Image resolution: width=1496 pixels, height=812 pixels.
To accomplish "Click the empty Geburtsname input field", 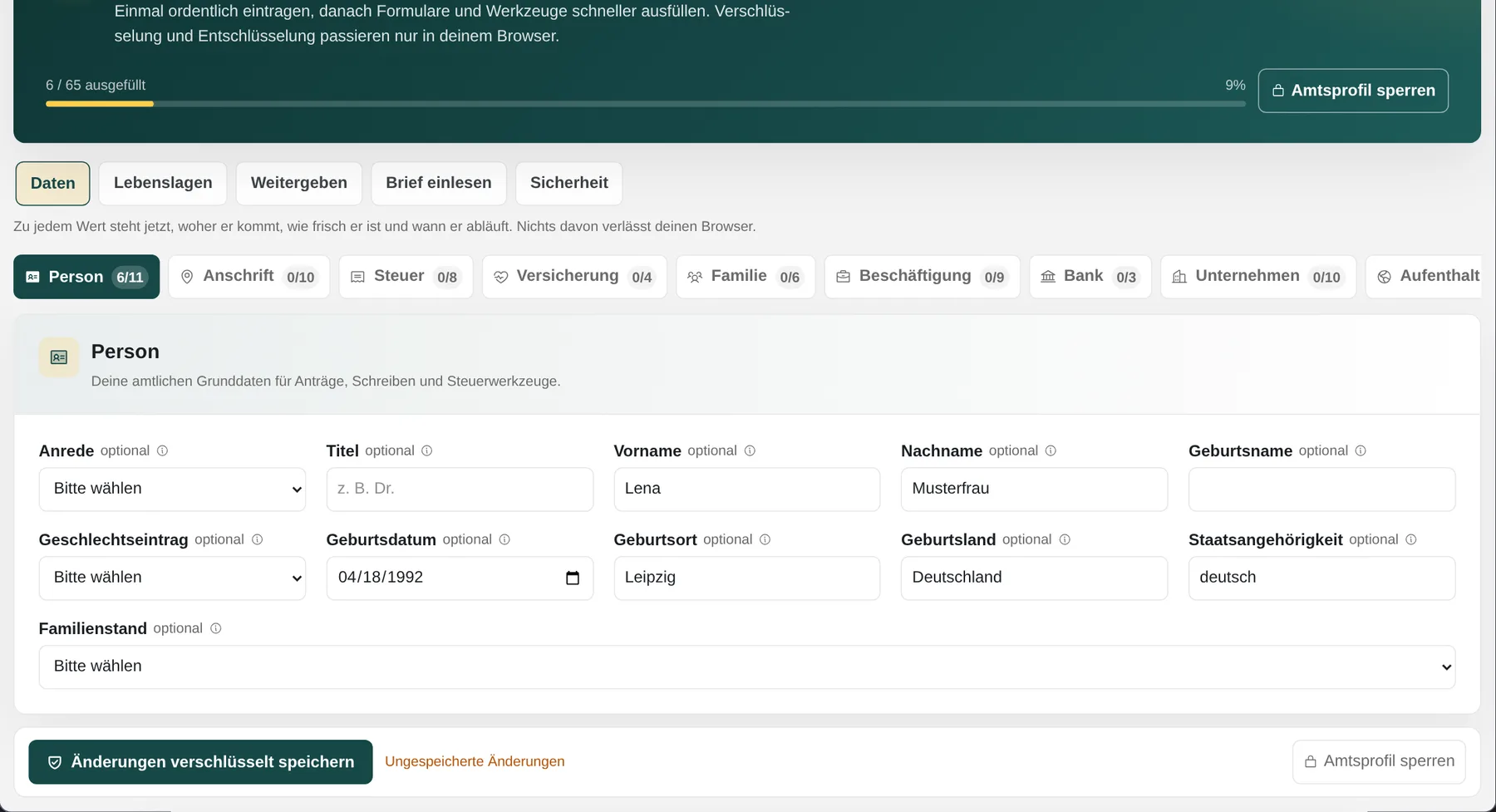I will (1321, 489).
